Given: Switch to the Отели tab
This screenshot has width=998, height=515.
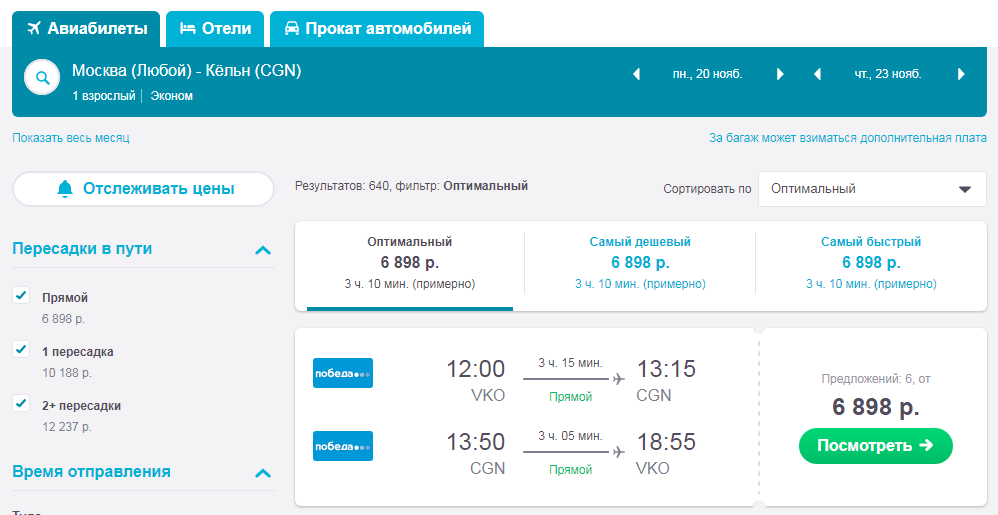Looking at the screenshot, I should tap(215, 29).
